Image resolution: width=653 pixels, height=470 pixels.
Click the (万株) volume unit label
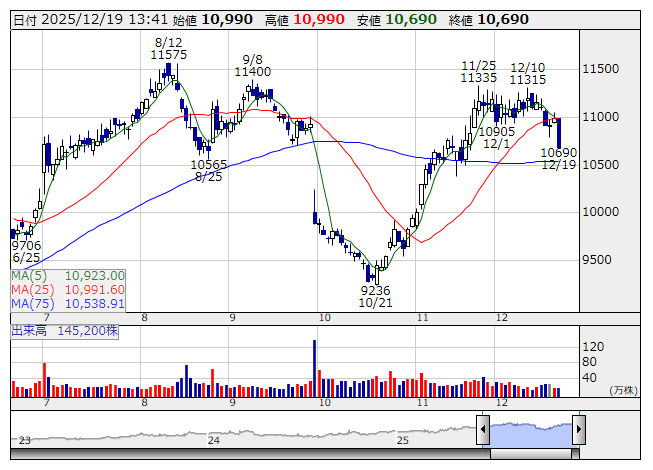(x=623, y=390)
